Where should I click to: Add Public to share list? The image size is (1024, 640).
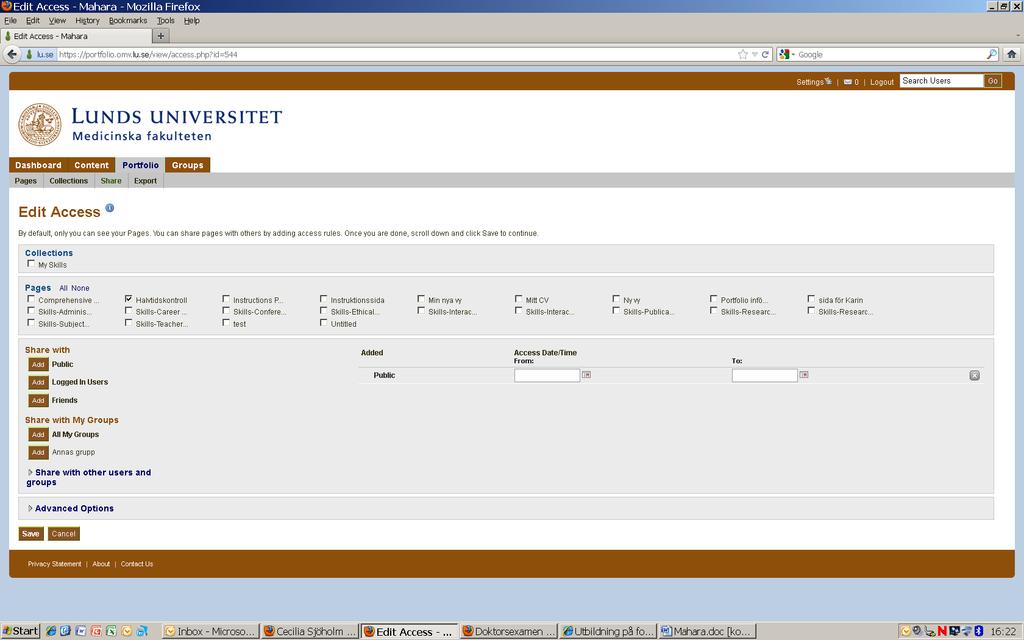tap(39, 364)
